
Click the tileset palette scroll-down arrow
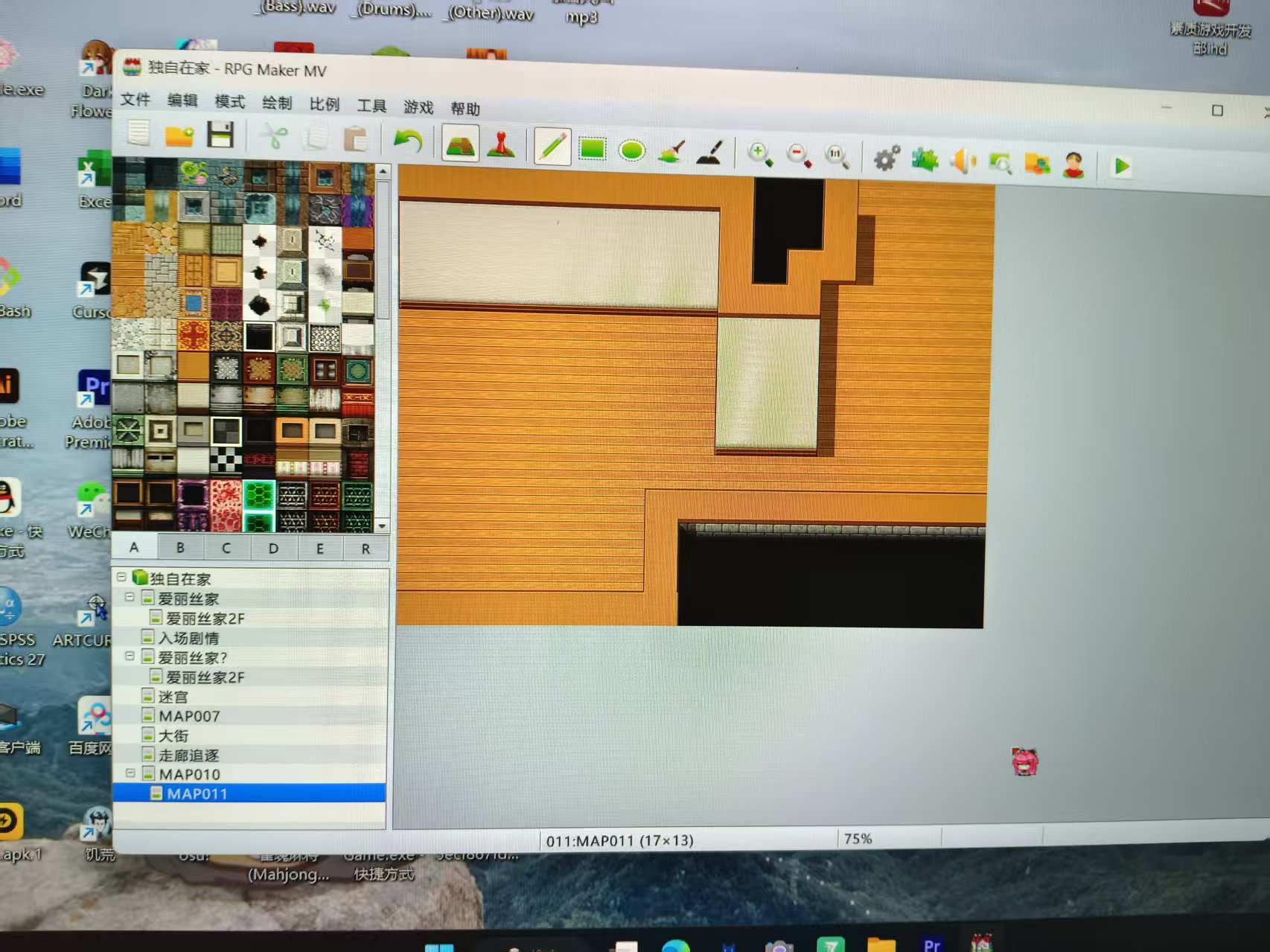tap(383, 525)
